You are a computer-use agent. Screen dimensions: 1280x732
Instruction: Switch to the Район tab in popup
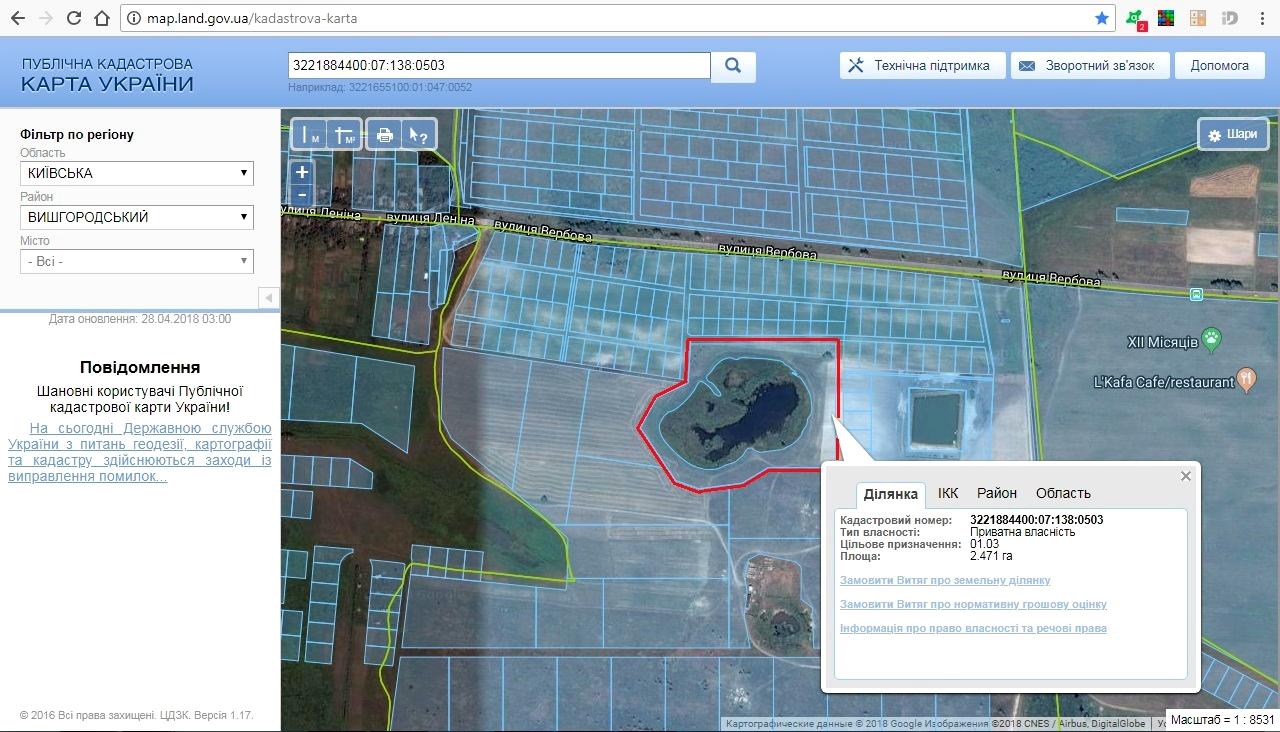(x=997, y=493)
